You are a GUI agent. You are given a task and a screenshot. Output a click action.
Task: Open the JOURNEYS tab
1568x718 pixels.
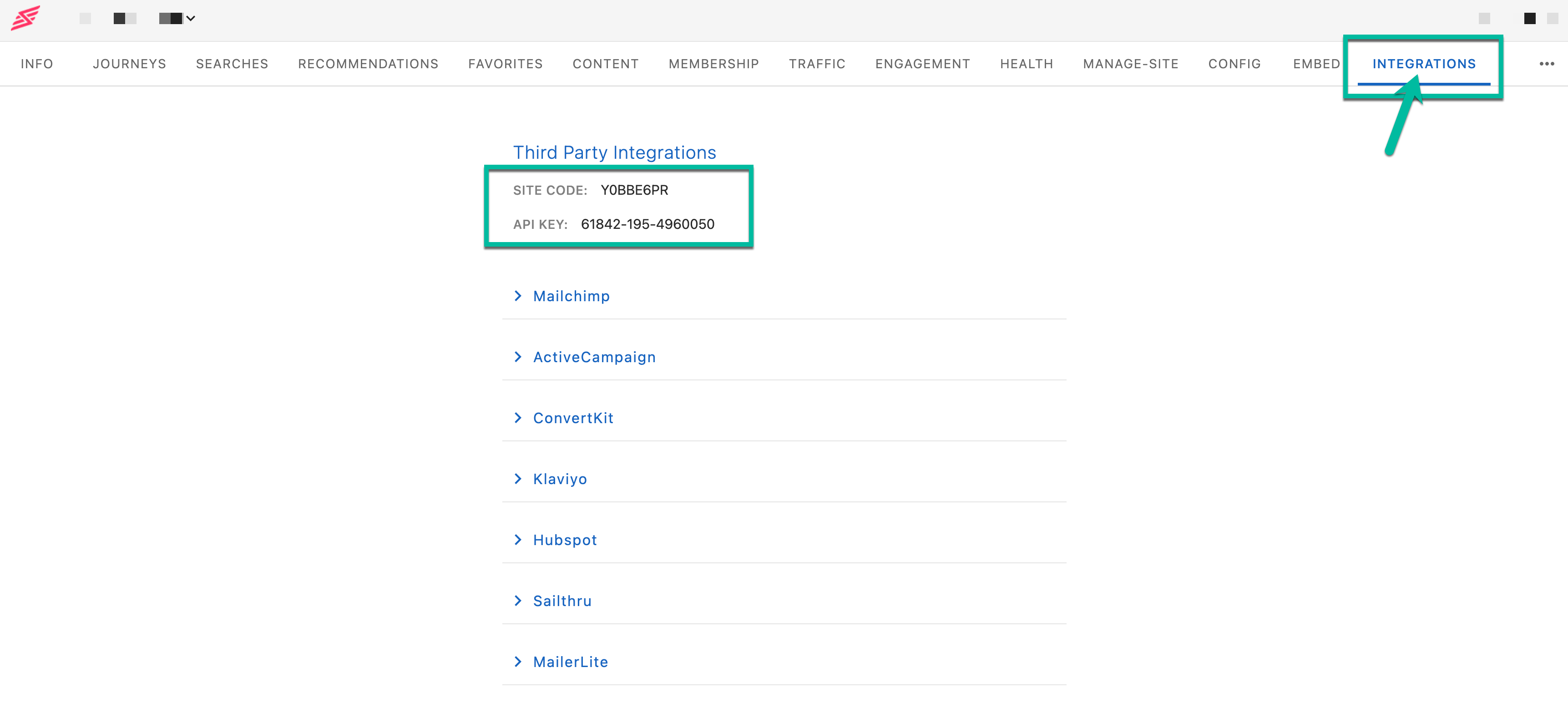130,64
